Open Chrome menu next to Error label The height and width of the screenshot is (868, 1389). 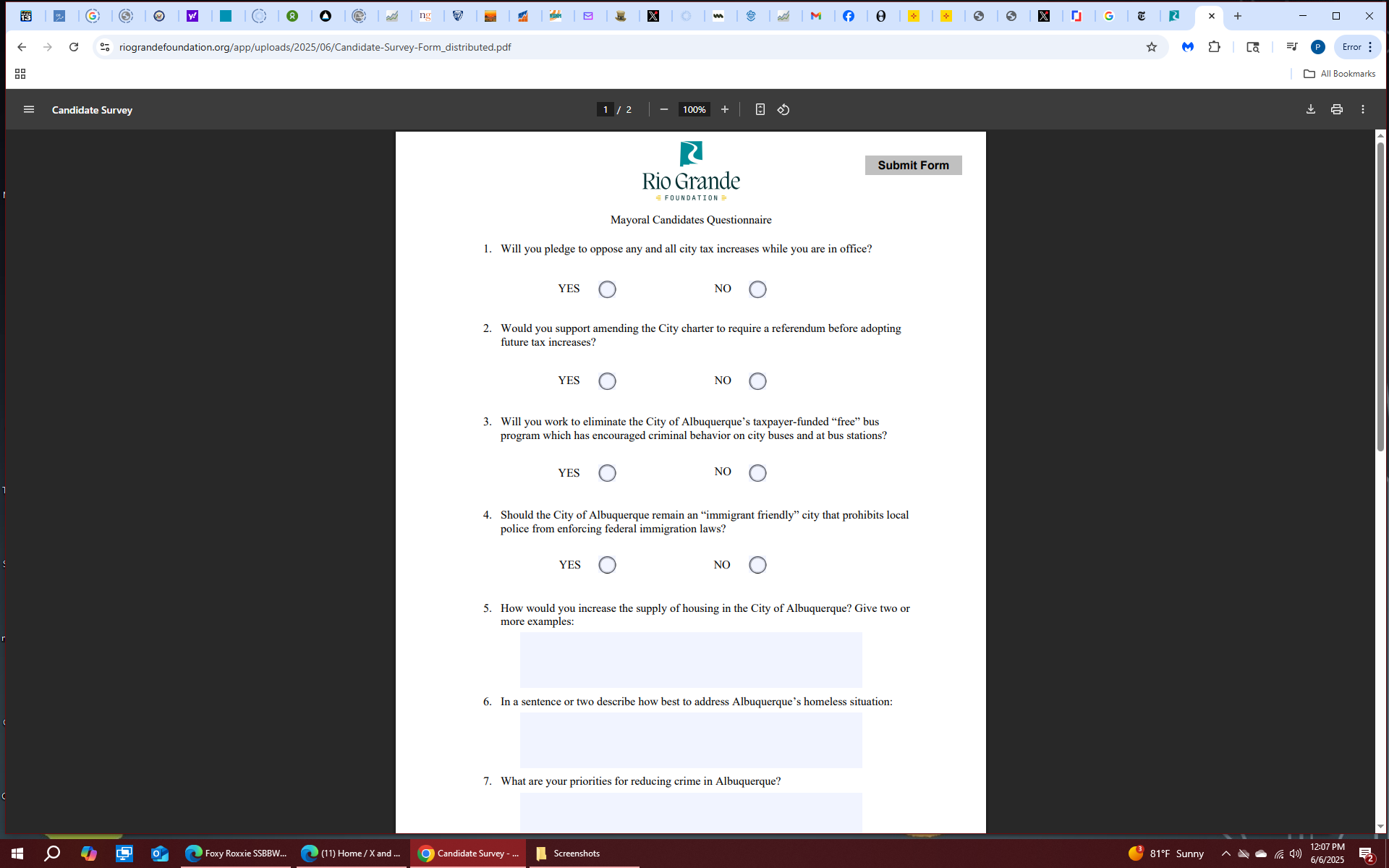tap(1370, 47)
